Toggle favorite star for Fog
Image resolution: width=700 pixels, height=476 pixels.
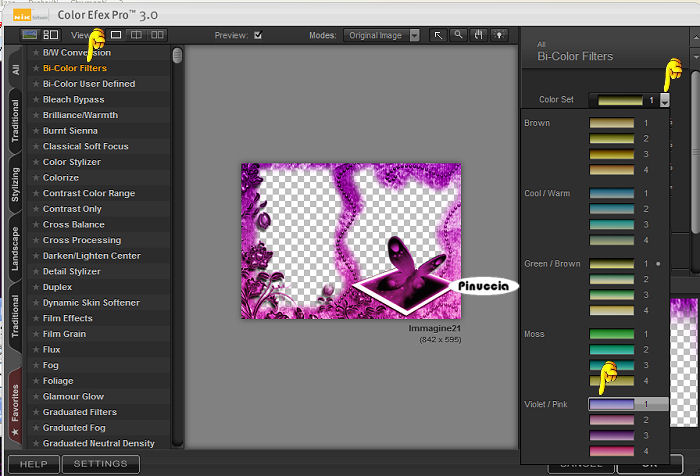coord(36,365)
